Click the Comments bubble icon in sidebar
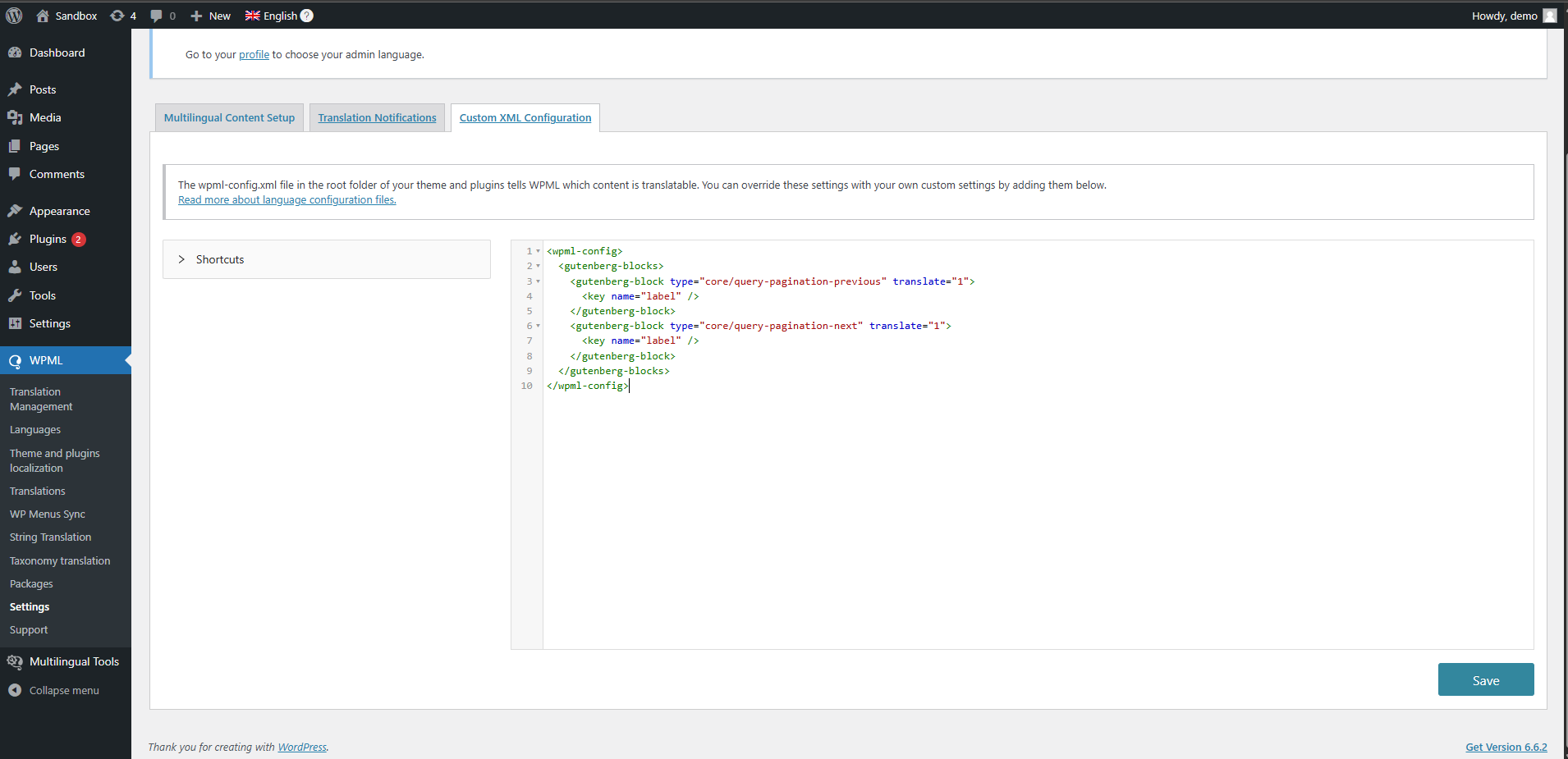 (x=15, y=174)
